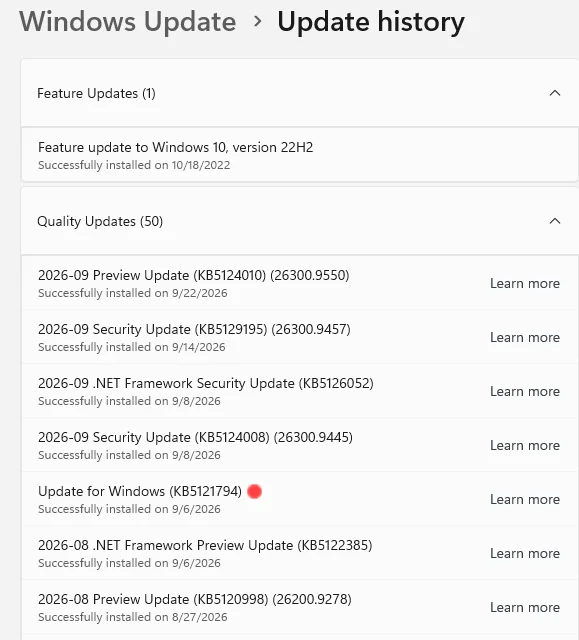Click red dot next to KB5121794
579x640 pixels.
255,491
